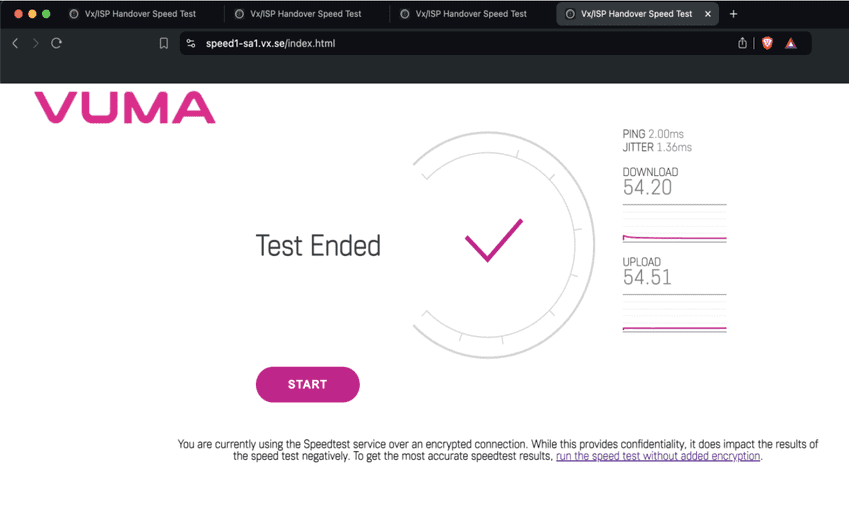Bookmark this page with the bookmark icon
This screenshot has width=849, height=510.
[164, 43]
